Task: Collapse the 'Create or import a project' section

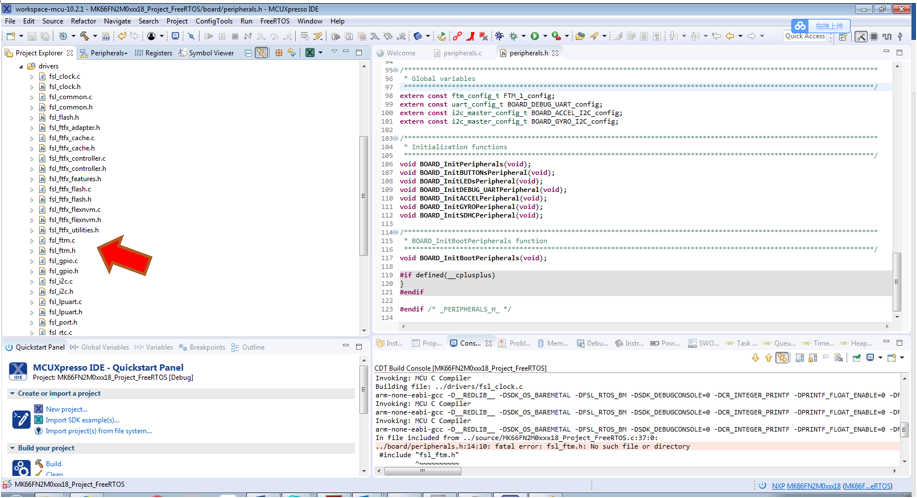Action: click(x=11, y=393)
